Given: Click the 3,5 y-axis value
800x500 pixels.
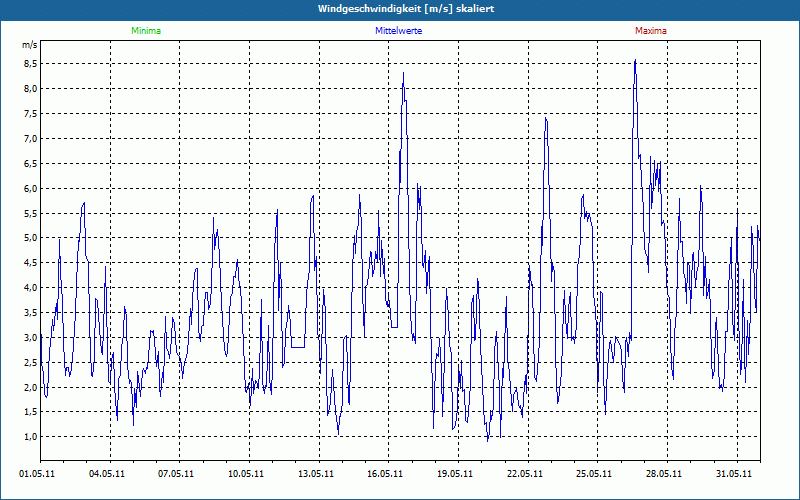Looking at the screenshot, I should point(31,313).
